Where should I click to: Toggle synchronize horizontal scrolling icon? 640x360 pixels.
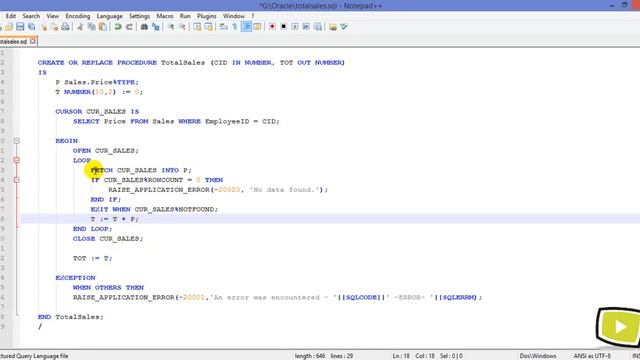click(209, 27)
